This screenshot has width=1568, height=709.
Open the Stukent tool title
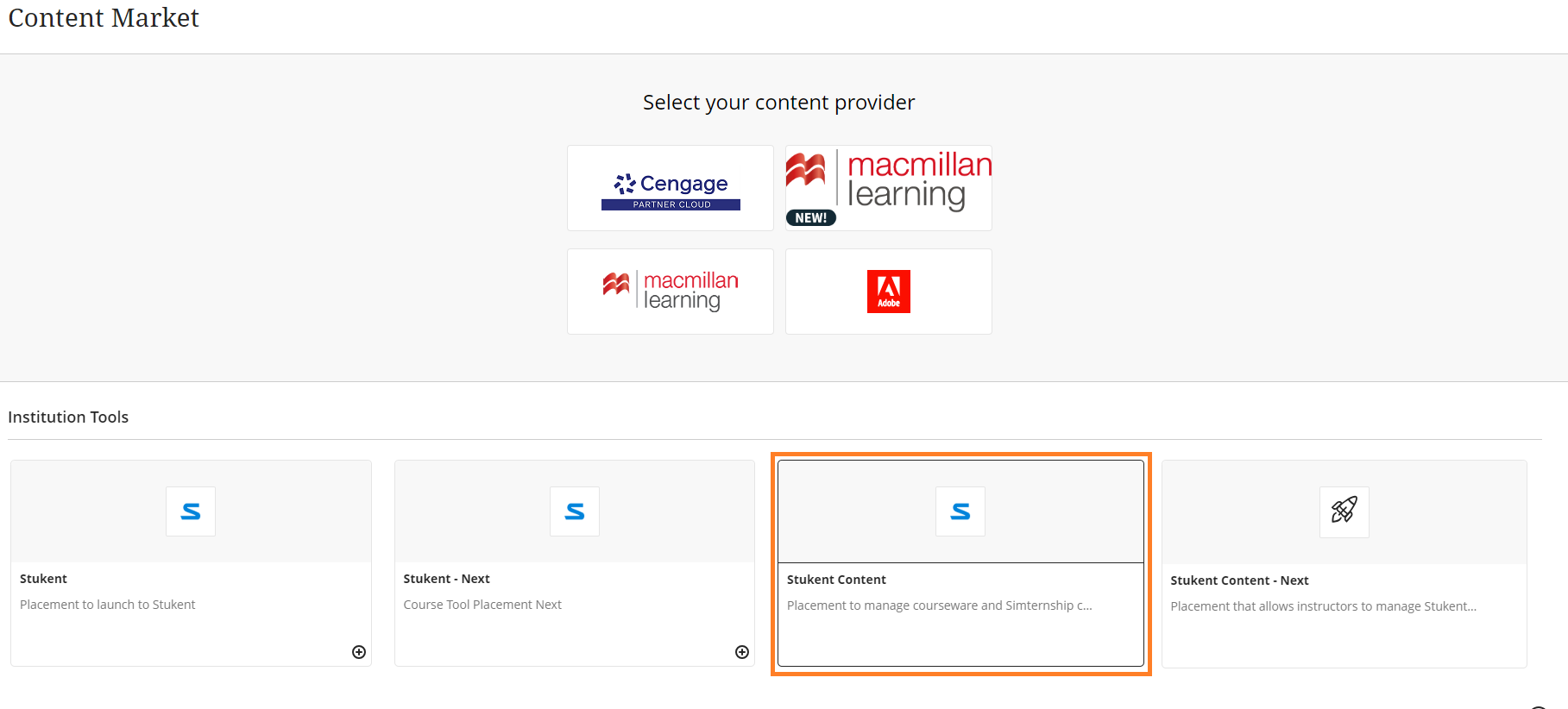tap(43, 579)
